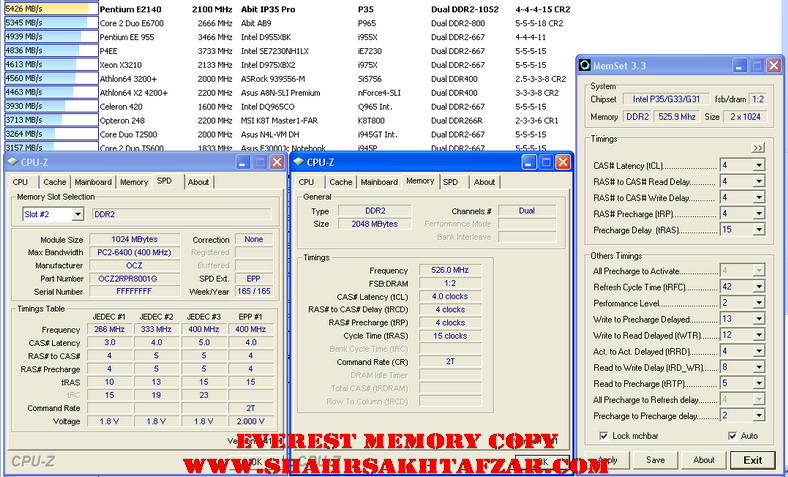
Task: Toggle the Auto checkbox in MemSet
Action: coord(733,436)
